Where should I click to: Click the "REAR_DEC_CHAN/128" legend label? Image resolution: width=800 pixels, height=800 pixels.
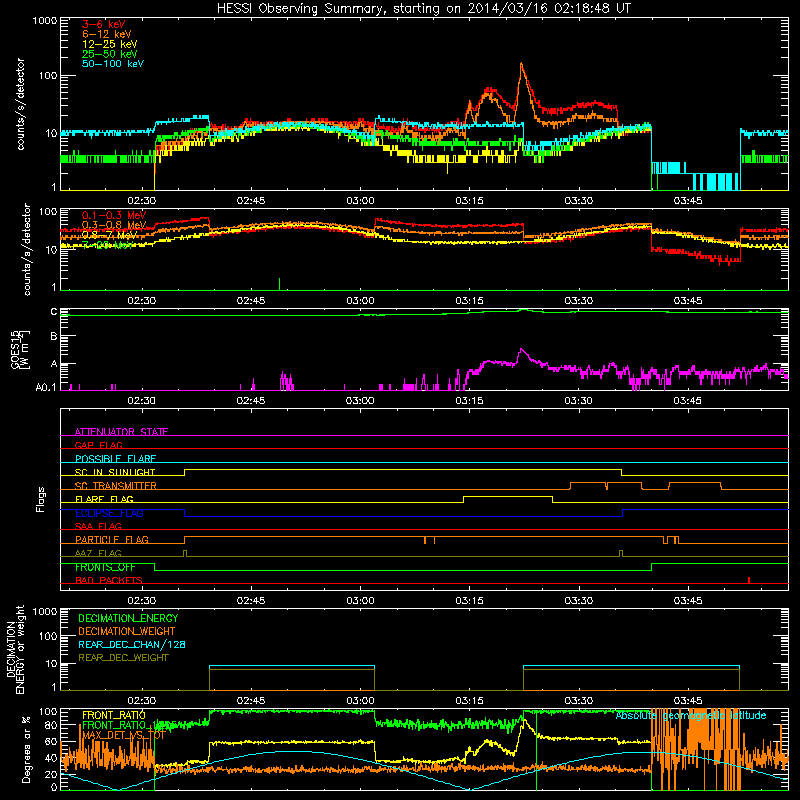[x=132, y=644]
